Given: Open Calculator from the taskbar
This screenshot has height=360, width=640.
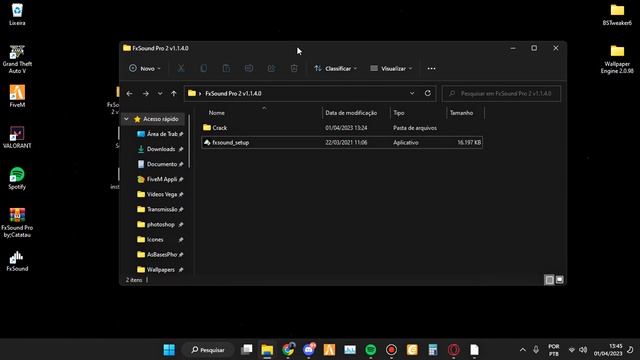Looking at the screenshot, I should (433, 350).
